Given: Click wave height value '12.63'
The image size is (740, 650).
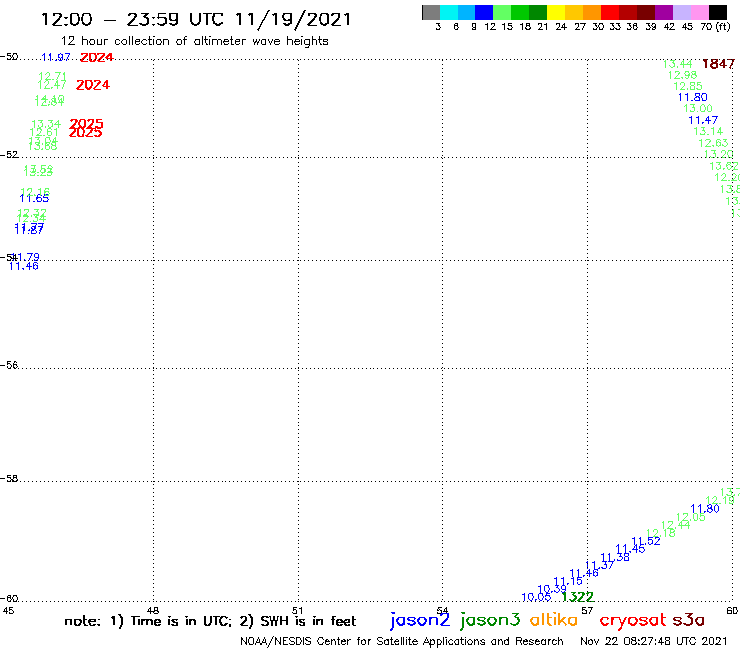Looking at the screenshot, I should click(713, 143).
